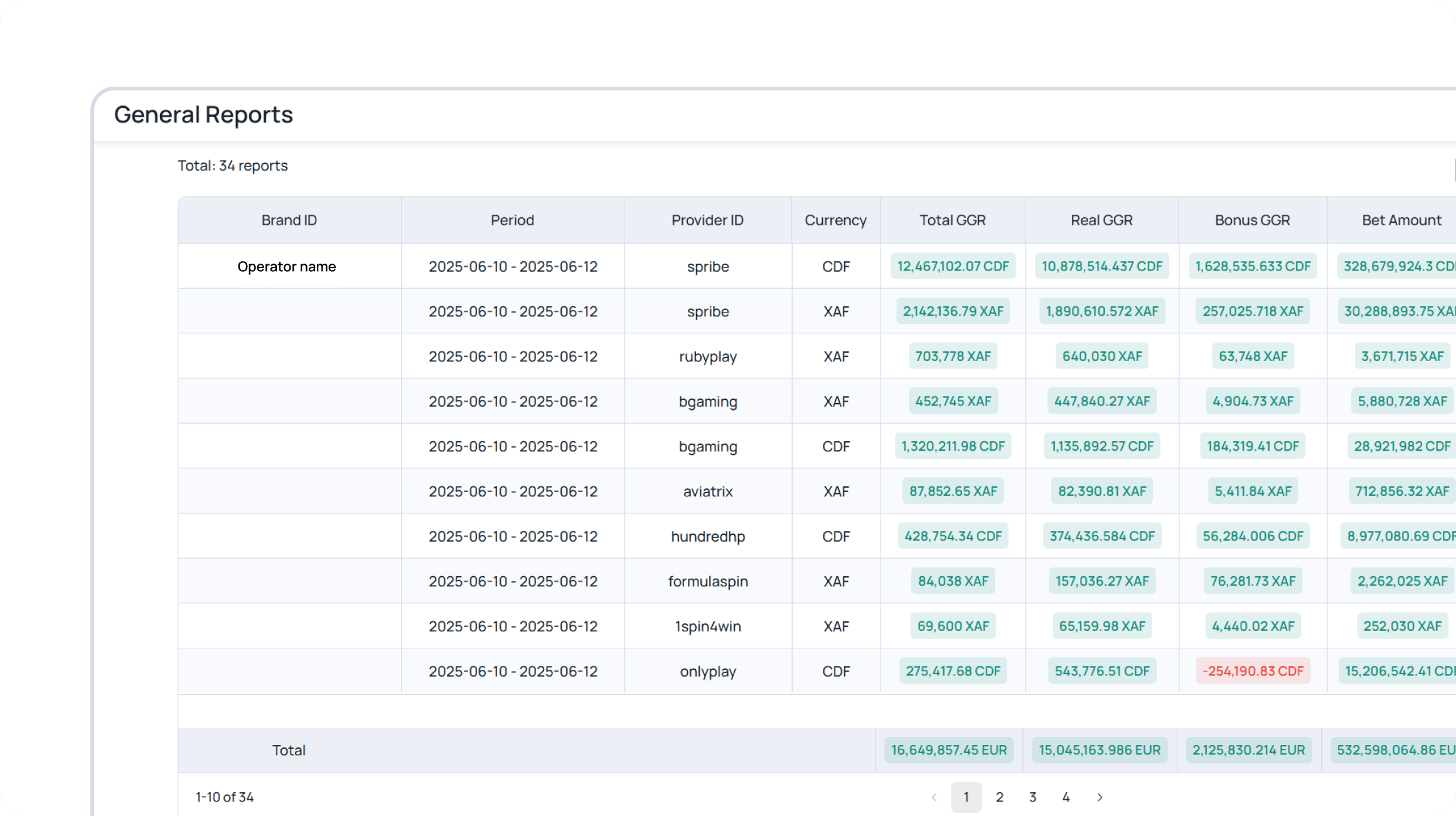Screen dimensions: 1456x816
Task: Click Bet Amount 3,671,715 XAF
Action: pyautogui.click(x=1403, y=357)
